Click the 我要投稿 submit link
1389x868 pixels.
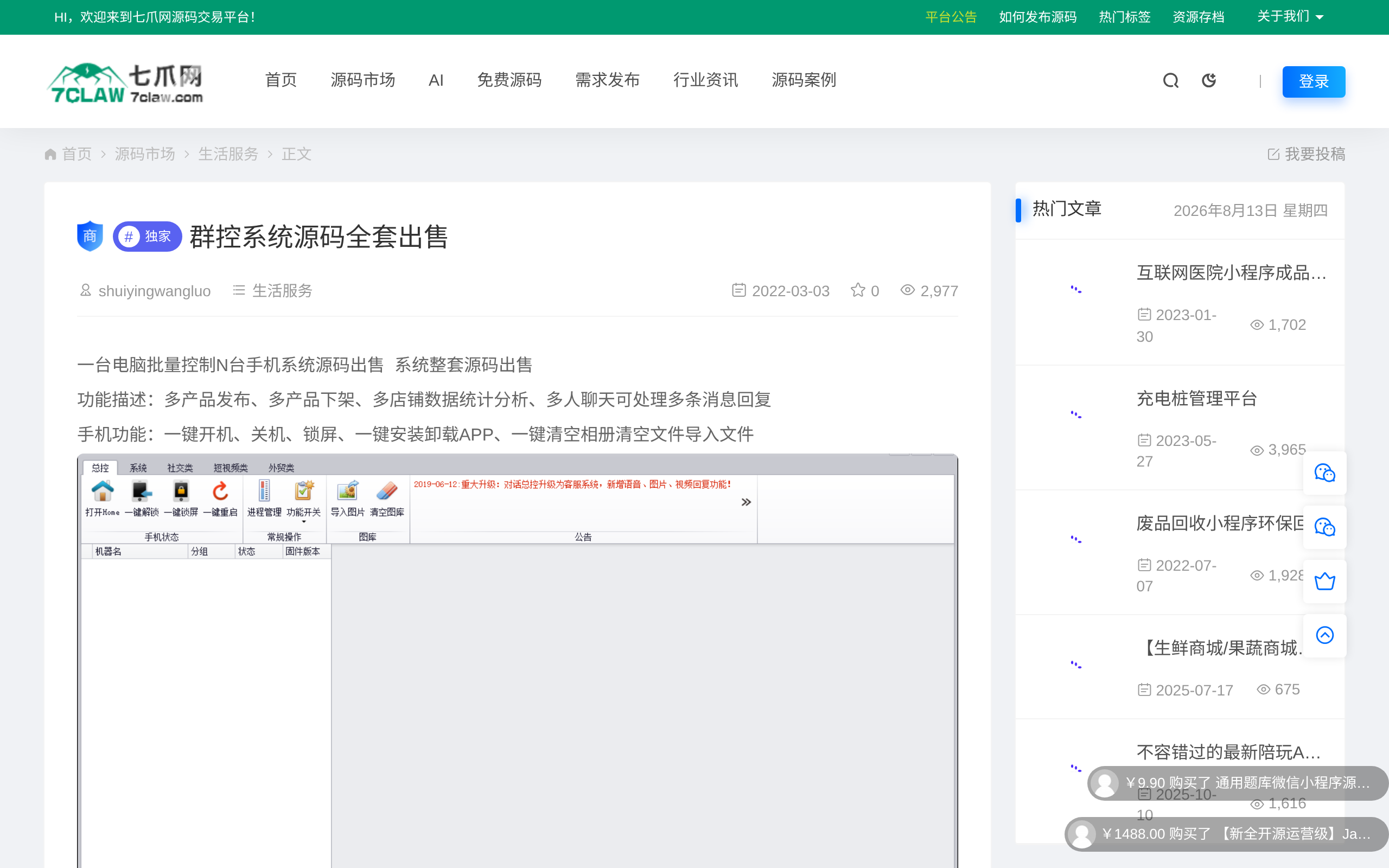1307,154
